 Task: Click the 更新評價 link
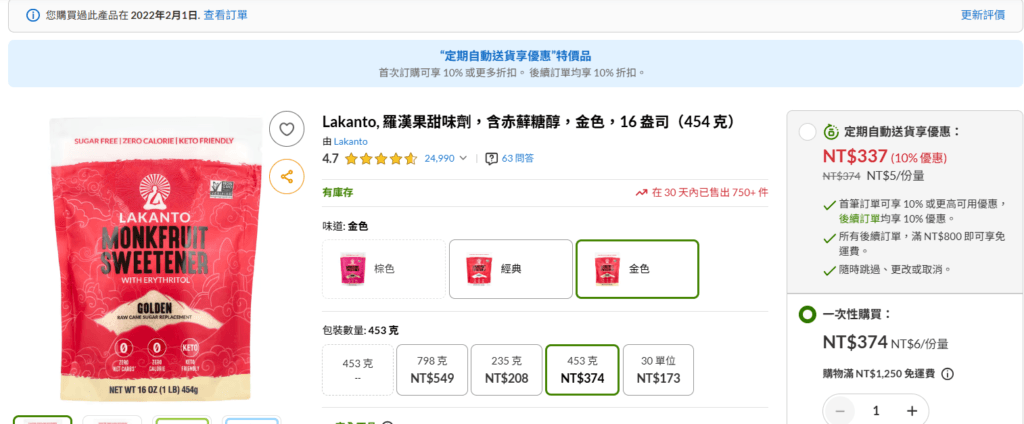coord(982,15)
